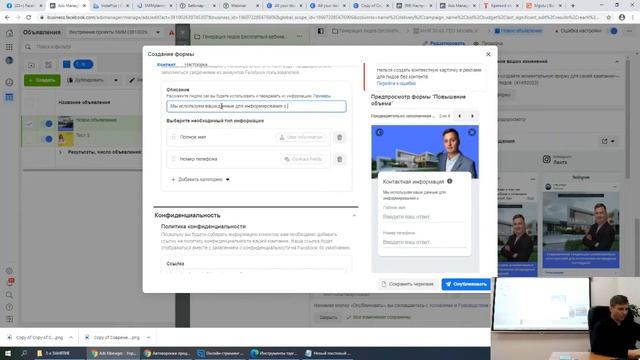Toggle status switch of first ad row
Screen dimensions: 640x360
tap(47, 124)
